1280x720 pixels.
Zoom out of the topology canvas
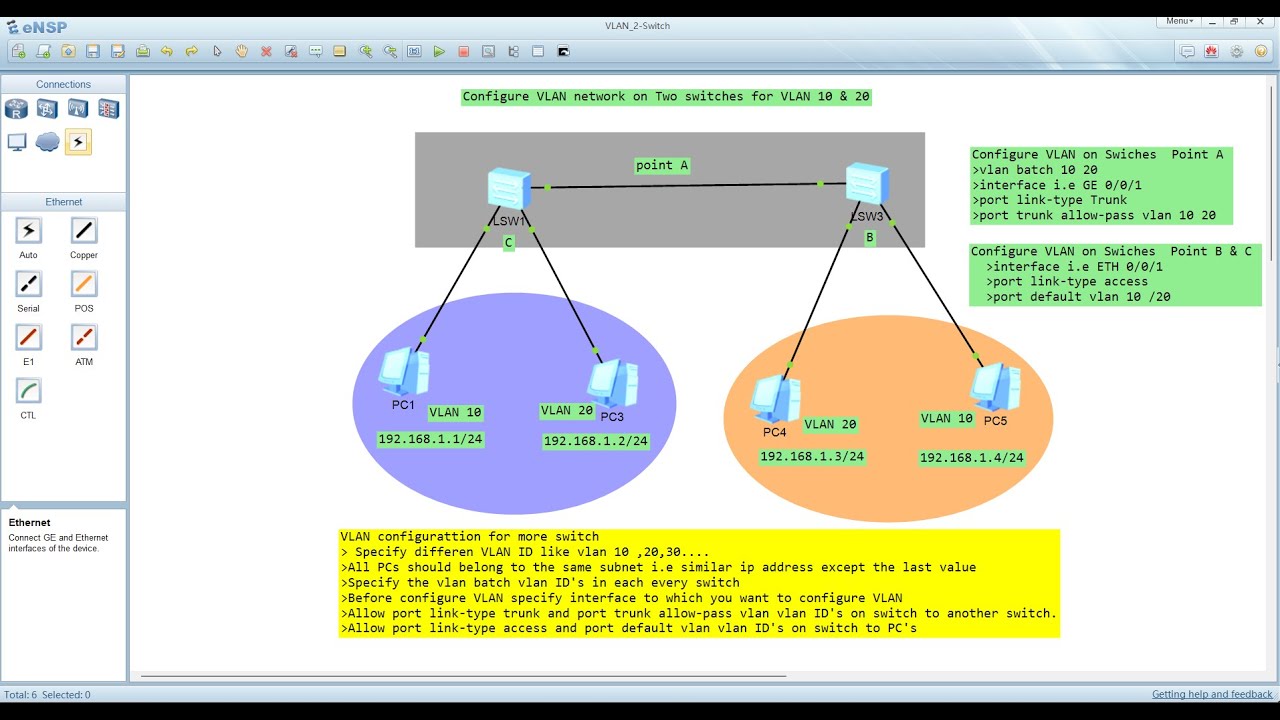tap(389, 51)
